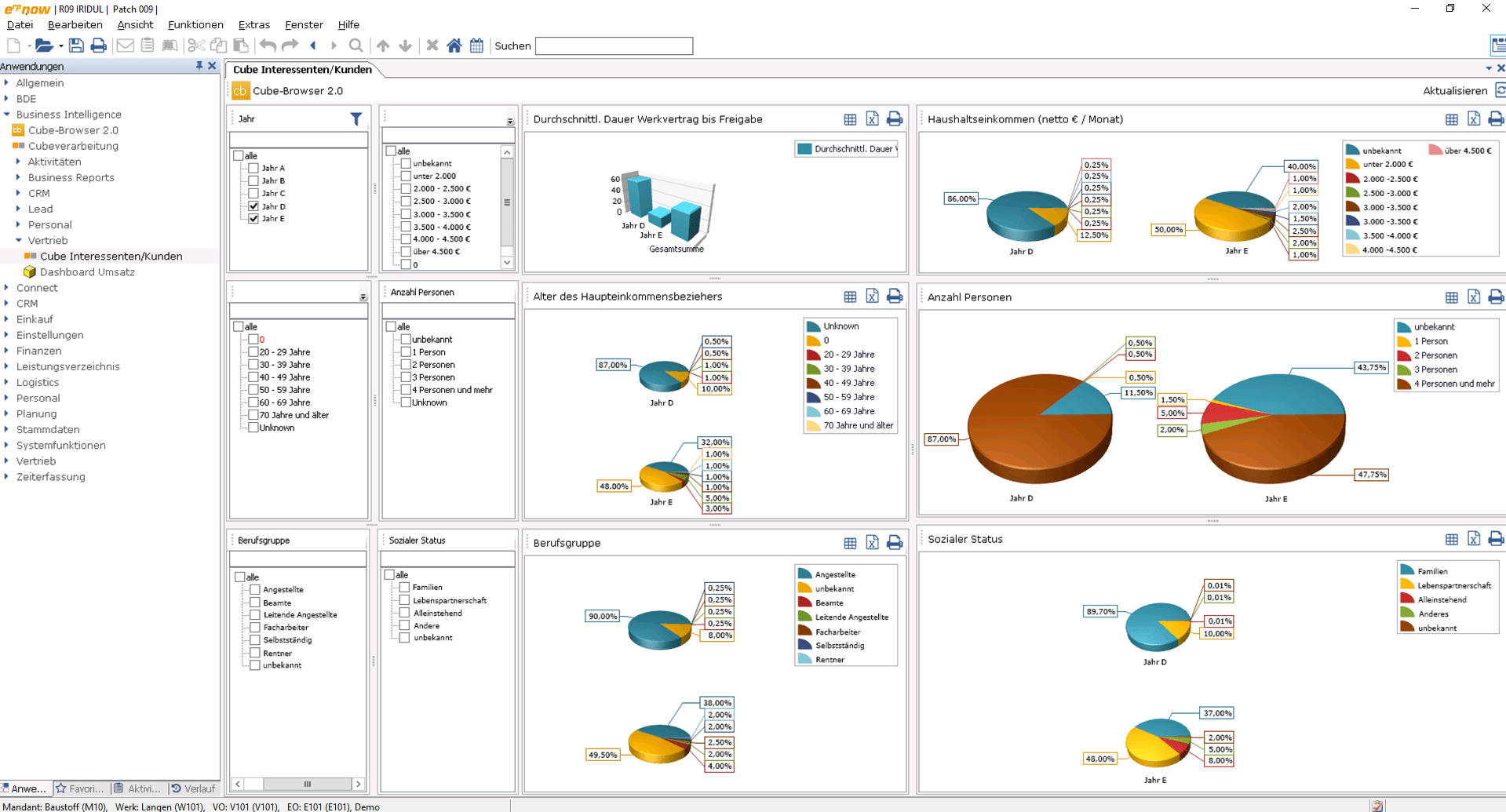Open the calendar icon in toolbar
1506x812 pixels.
tap(476, 46)
